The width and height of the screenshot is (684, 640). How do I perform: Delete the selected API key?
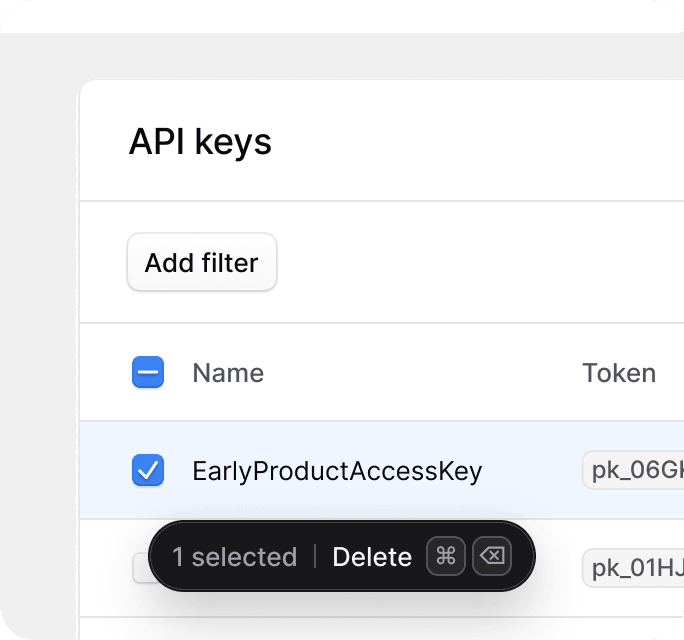coord(372,557)
